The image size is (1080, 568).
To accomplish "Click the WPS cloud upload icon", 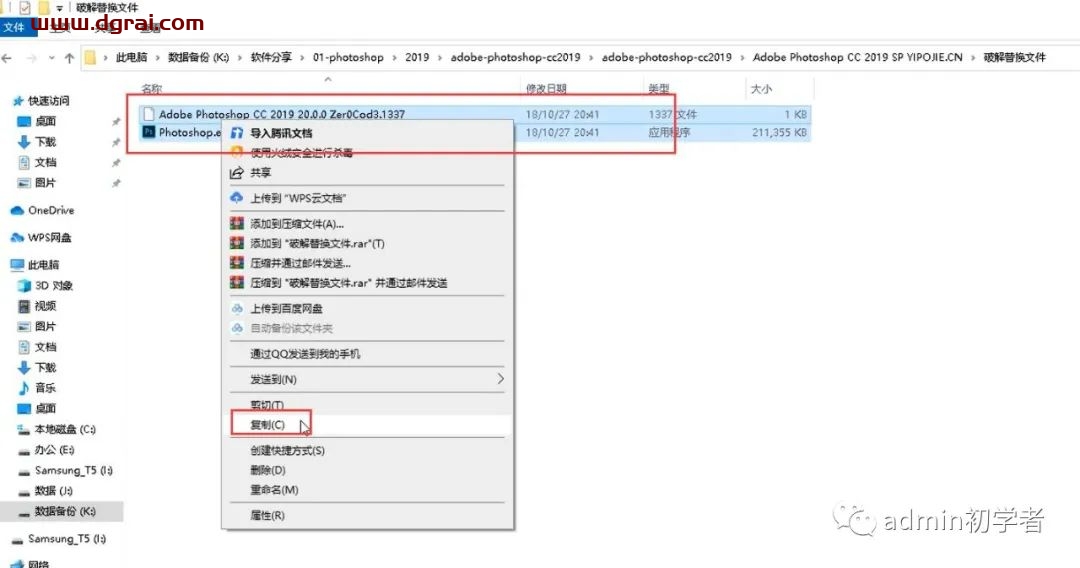I will pyautogui.click(x=237, y=198).
